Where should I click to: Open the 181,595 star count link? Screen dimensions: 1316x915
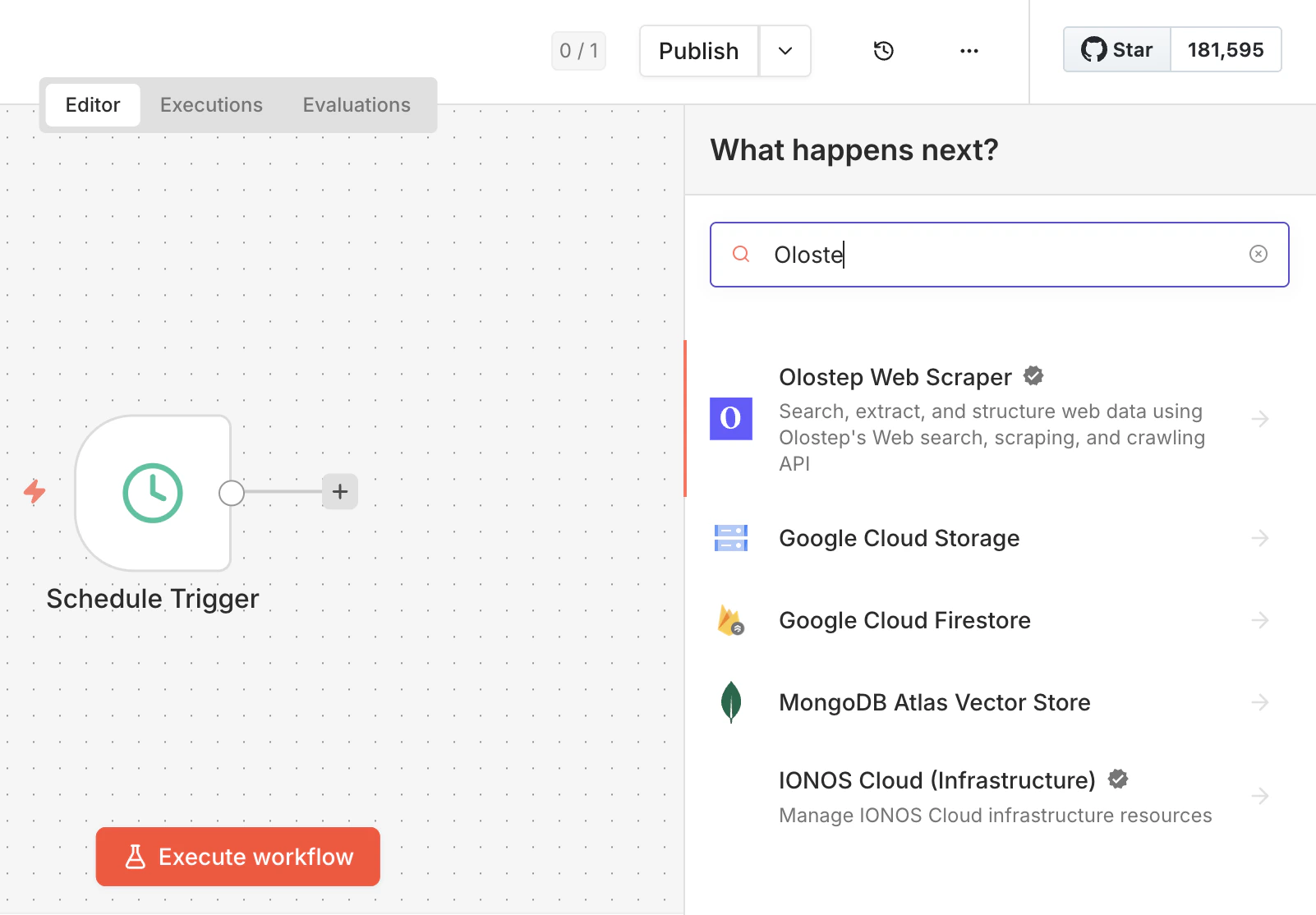[x=1226, y=49]
